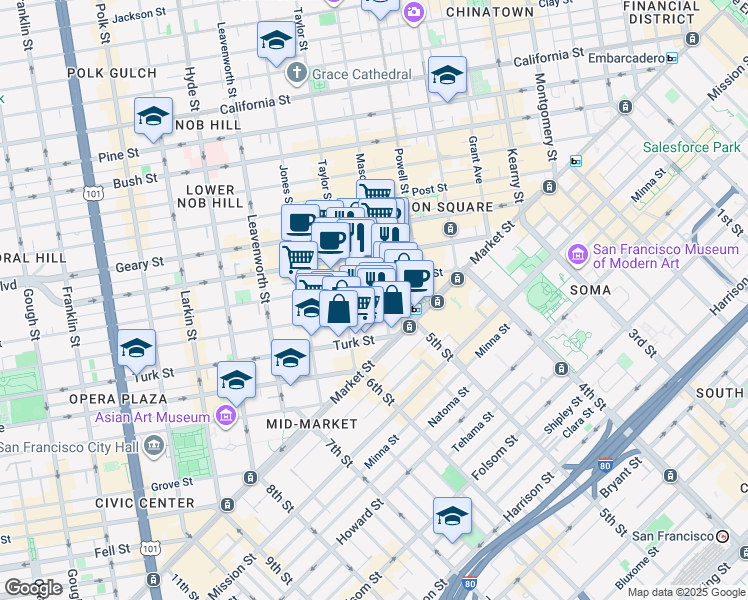This screenshot has width=748, height=600.
Task: Select the Museum of Modern Art pin
Action: click(578, 255)
